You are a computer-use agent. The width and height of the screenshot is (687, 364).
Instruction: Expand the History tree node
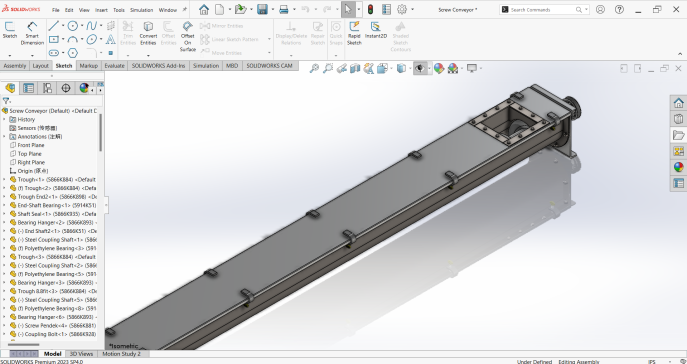point(4,119)
